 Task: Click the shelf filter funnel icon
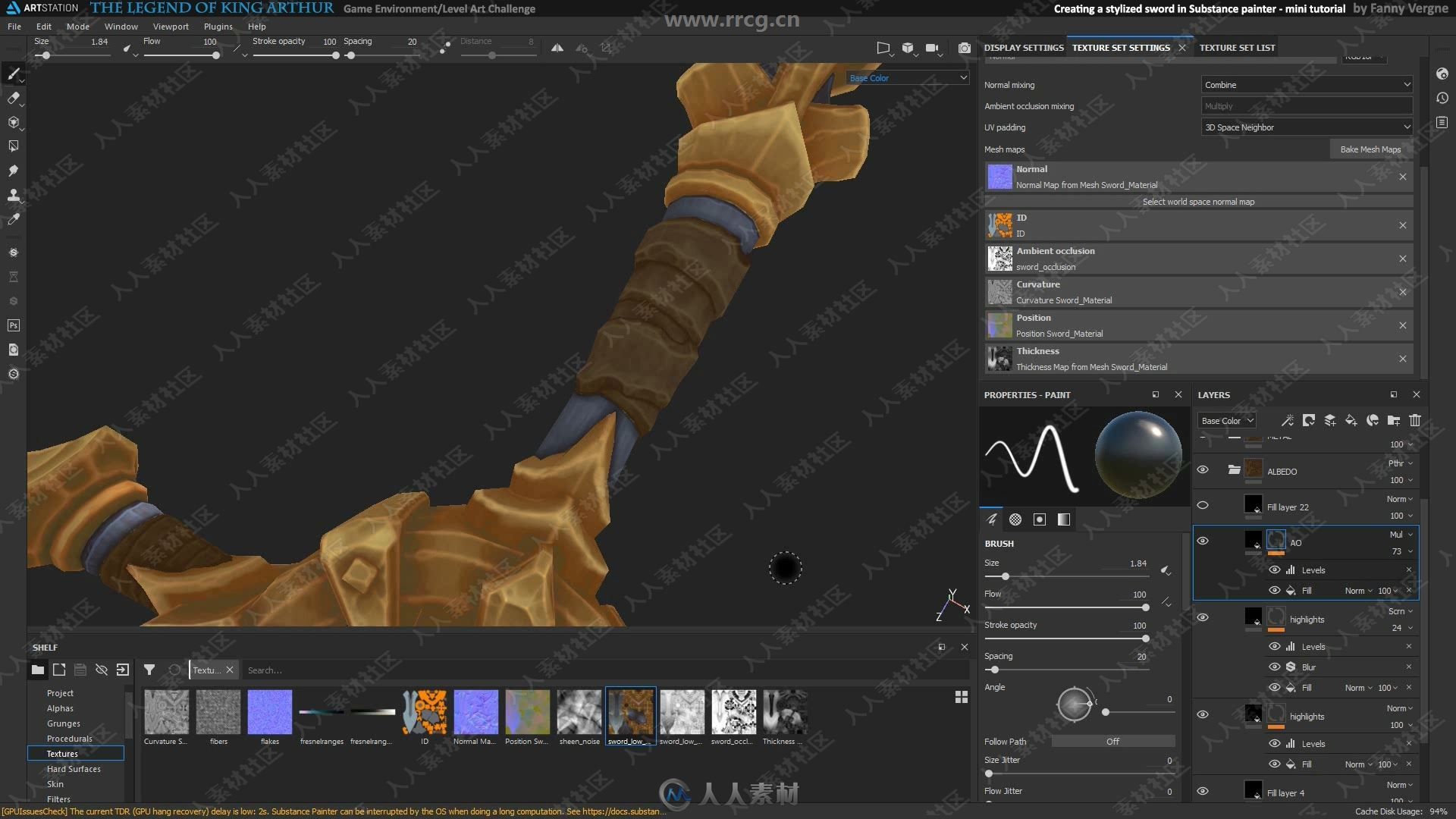click(x=149, y=670)
